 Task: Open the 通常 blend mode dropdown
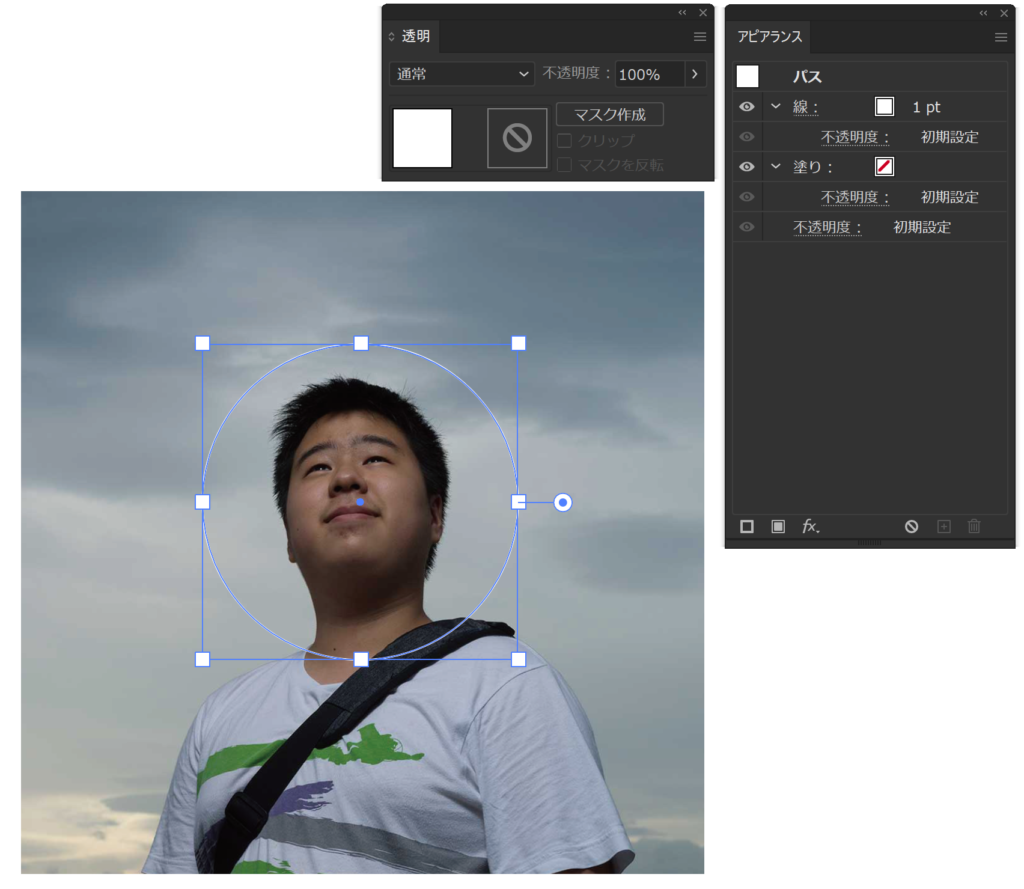click(x=462, y=74)
